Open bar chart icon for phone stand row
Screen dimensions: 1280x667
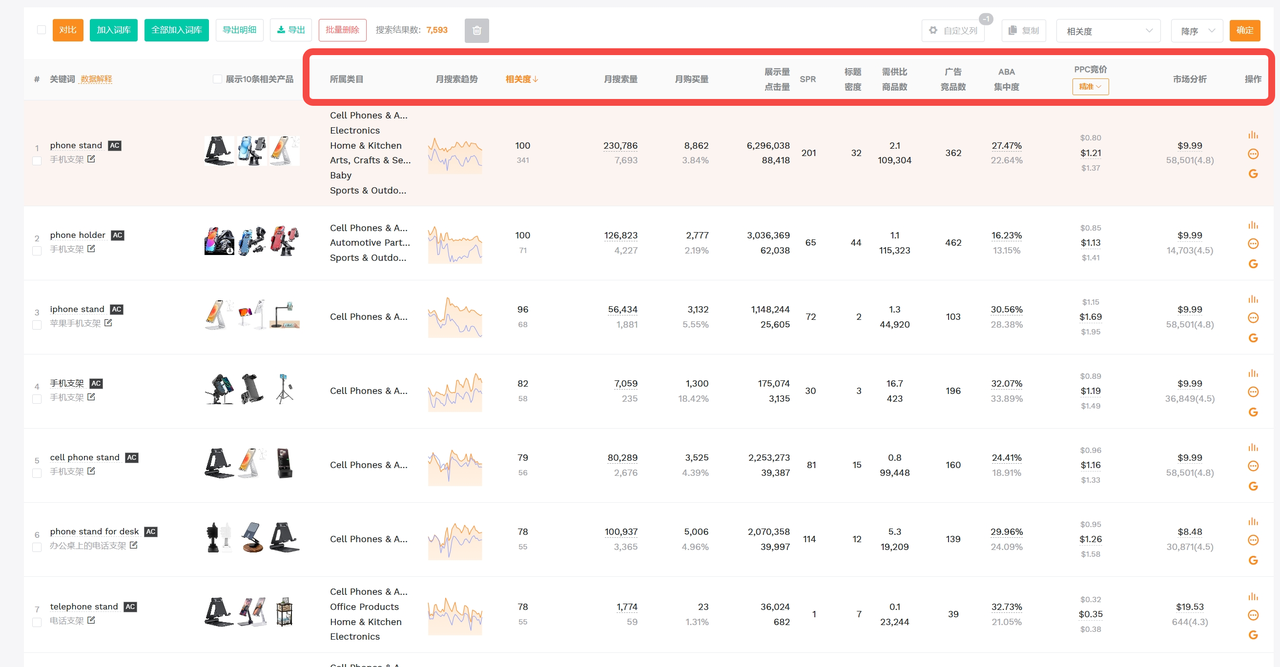(1253, 135)
